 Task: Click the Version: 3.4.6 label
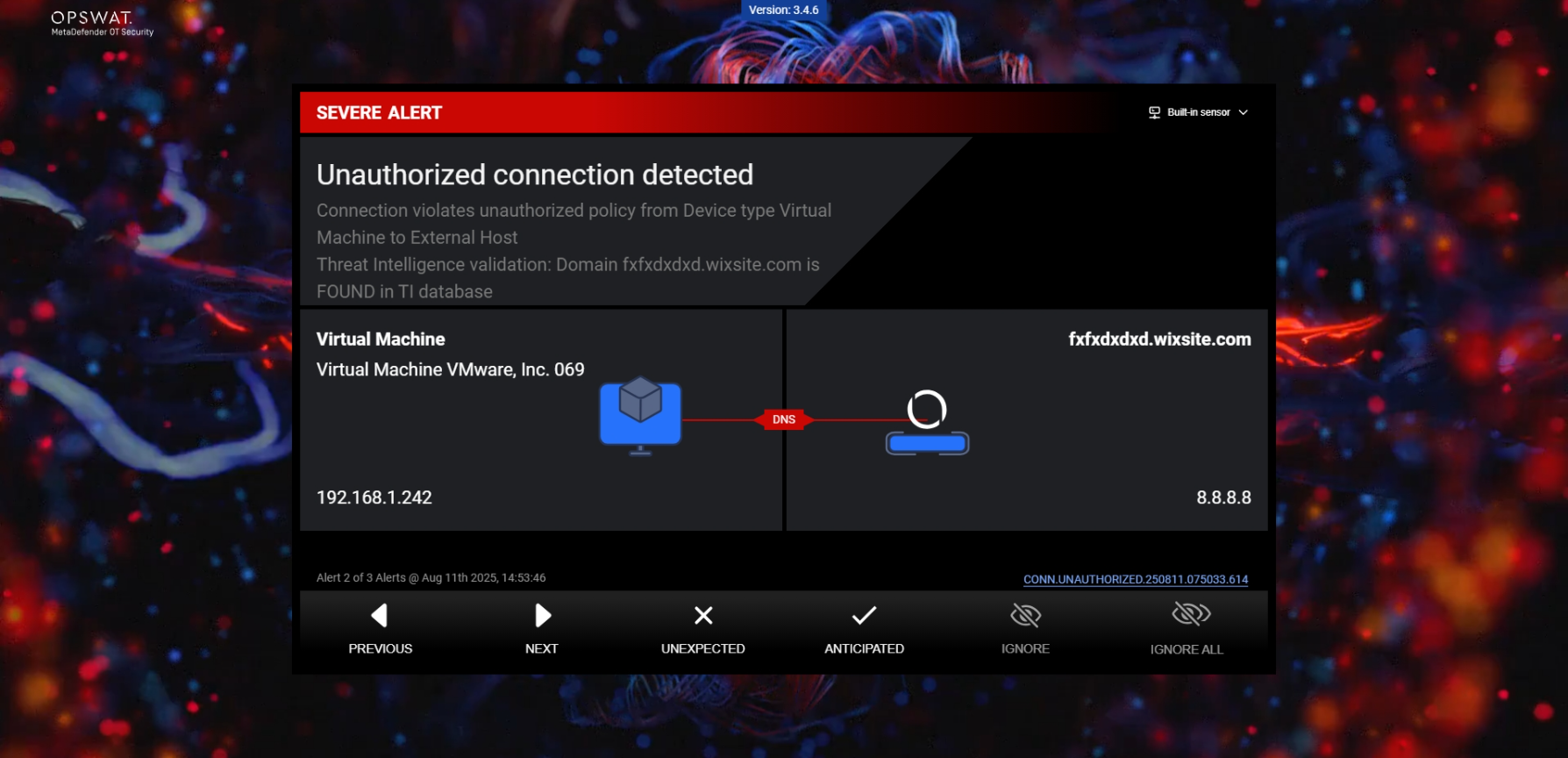[784, 10]
